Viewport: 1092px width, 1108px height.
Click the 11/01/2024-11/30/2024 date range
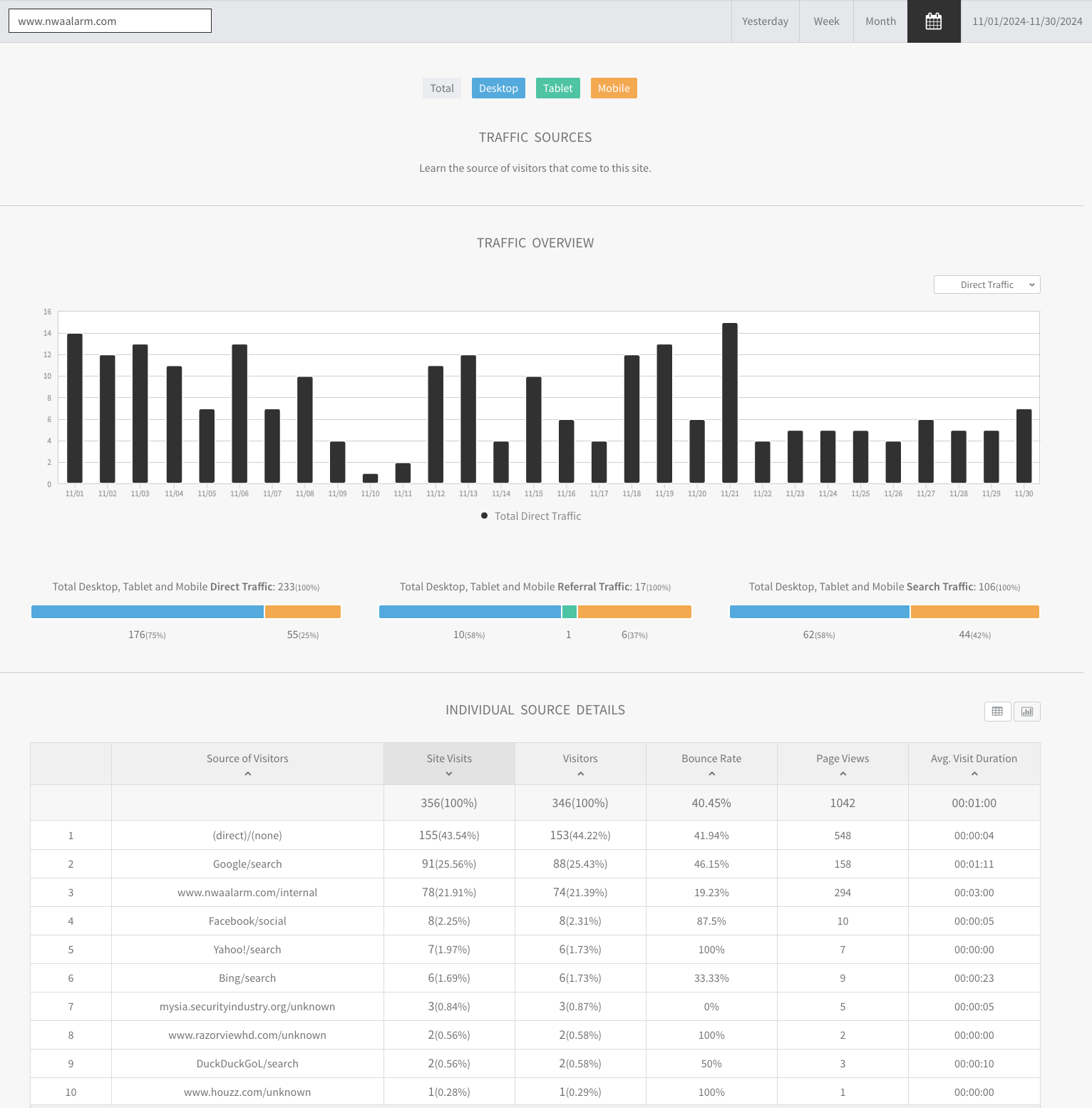[x=1027, y=21]
